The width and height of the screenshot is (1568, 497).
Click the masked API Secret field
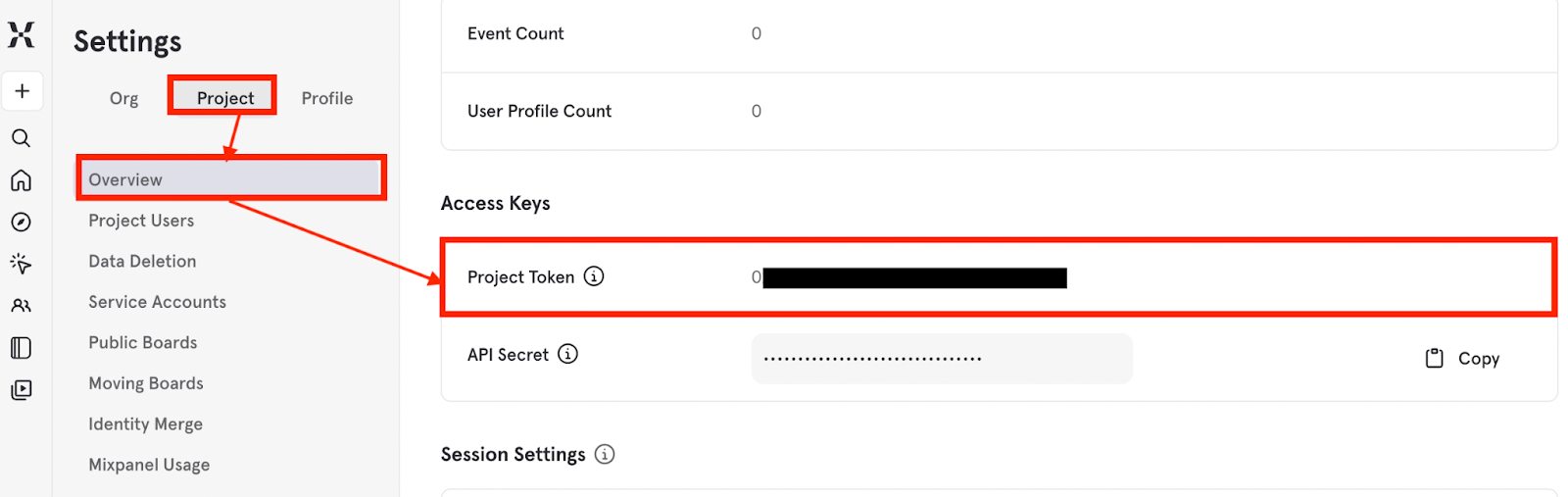(941, 359)
